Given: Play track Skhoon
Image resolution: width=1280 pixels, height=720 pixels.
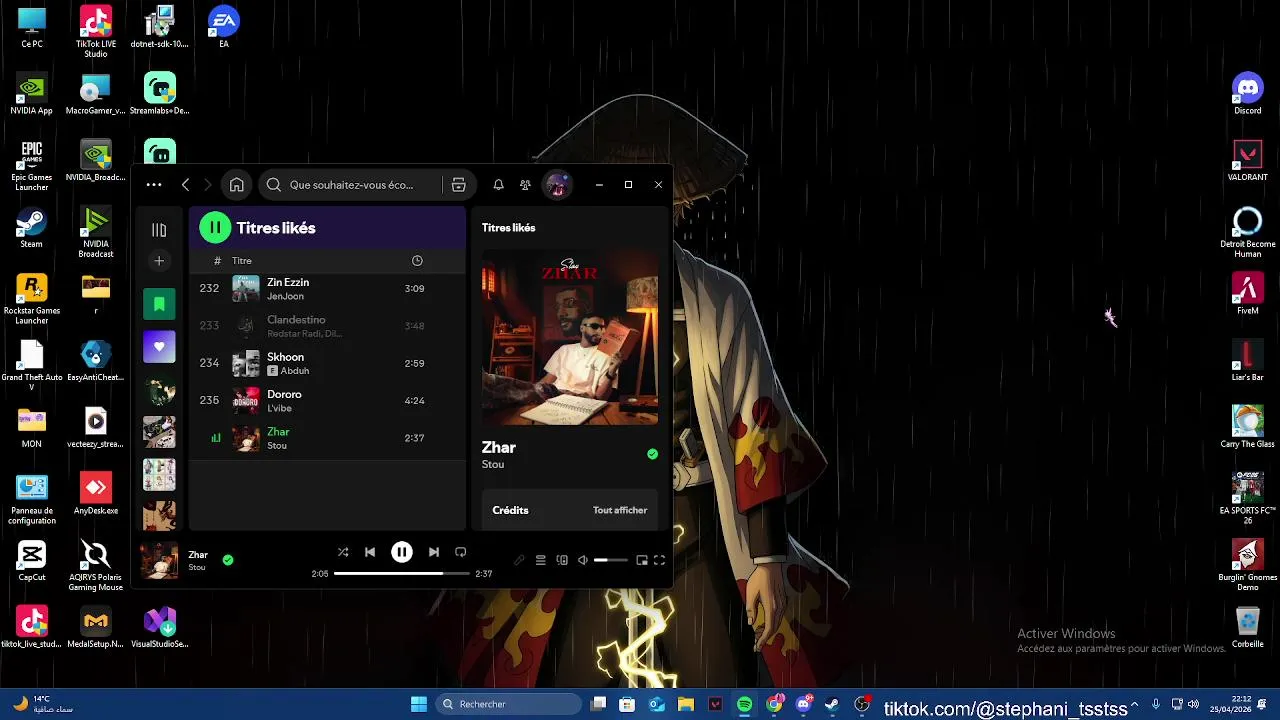Looking at the screenshot, I should (327, 363).
